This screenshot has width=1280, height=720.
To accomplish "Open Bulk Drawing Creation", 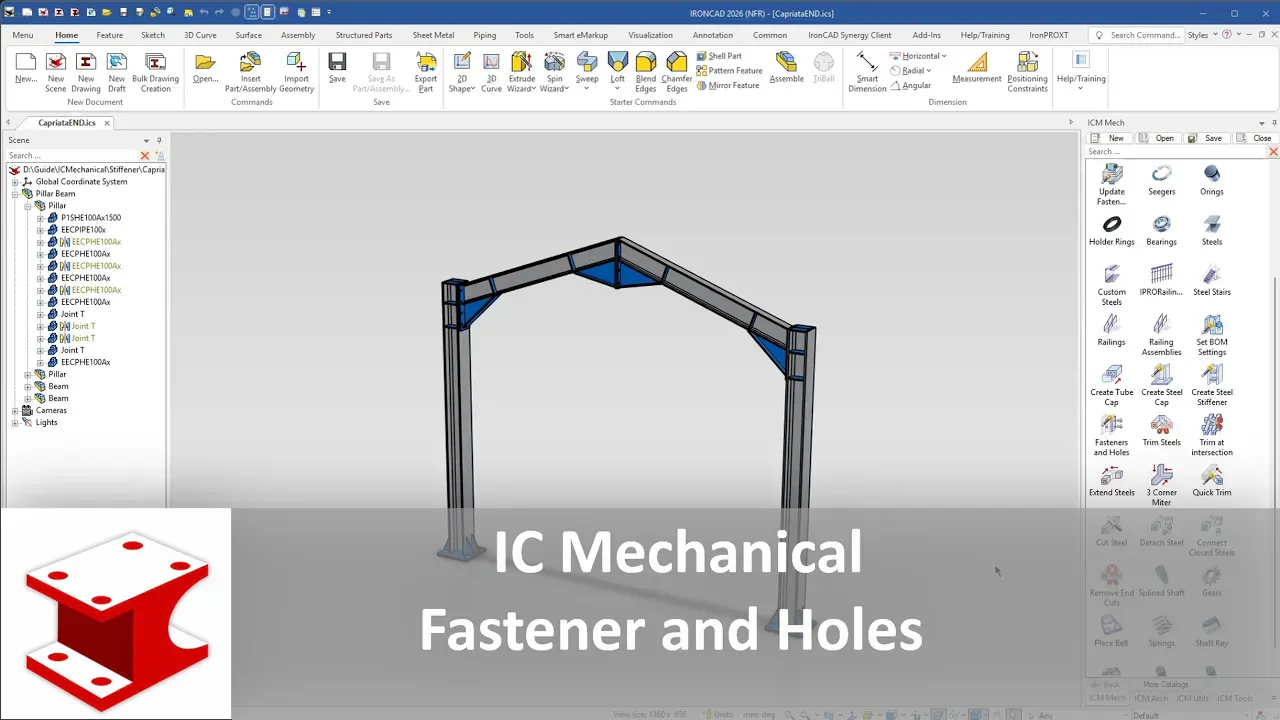I will [x=155, y=72].
